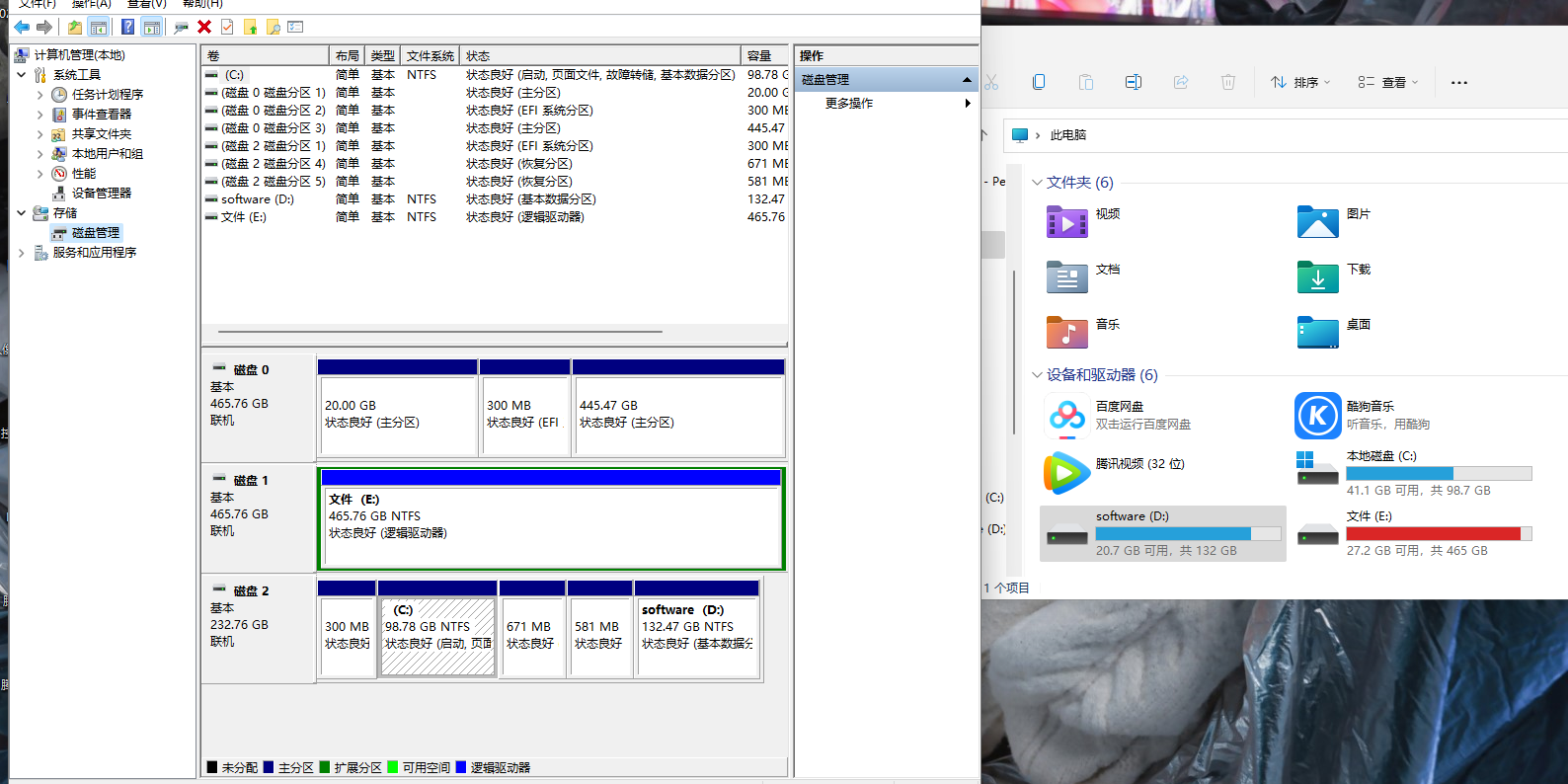Collapse the 系统工具 tree node arrow
This screenshot has height=784, width=1568.
click(x=22, y=74)
